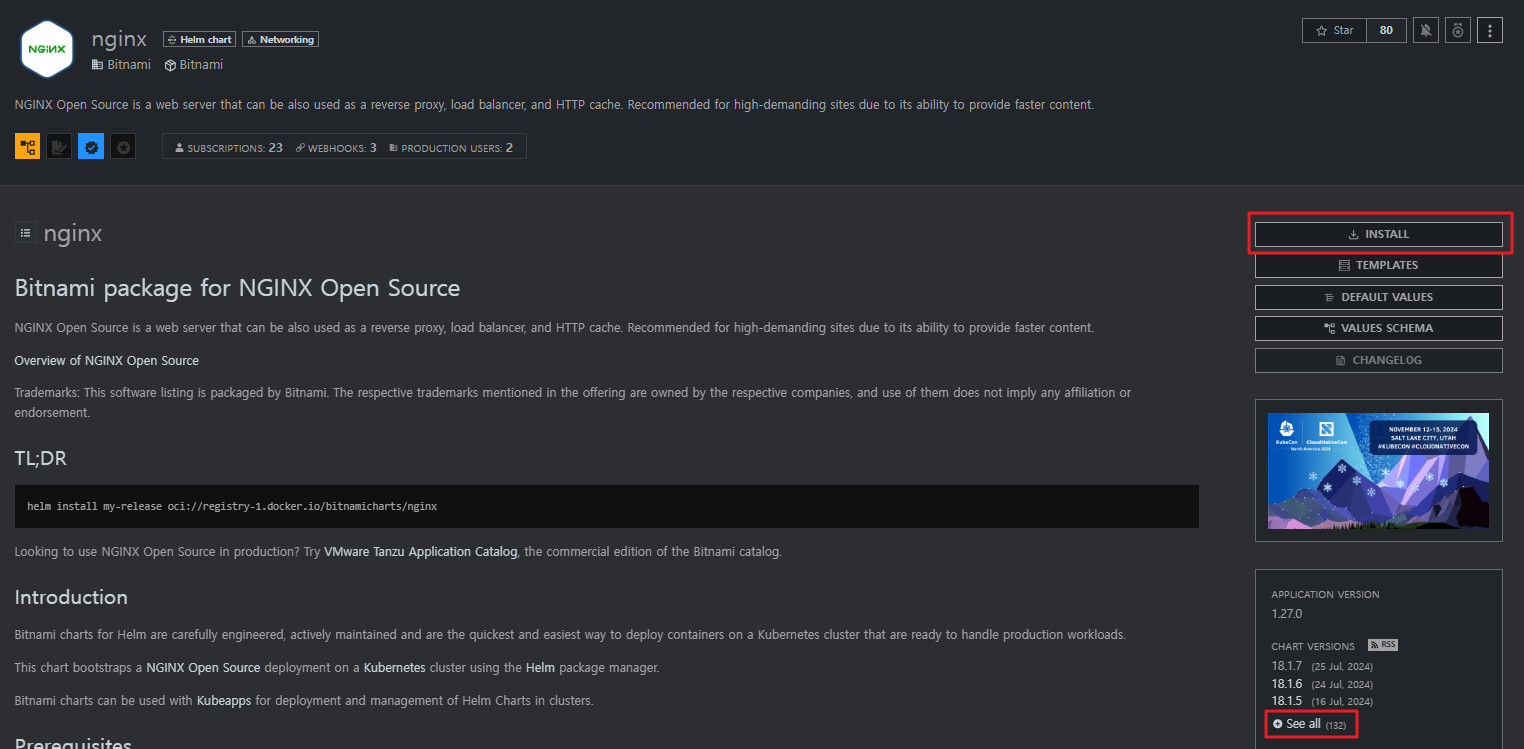Screen dimensions: 1524x749
Task: Click the RSS feed badge
Action: tap(1383, 645)
